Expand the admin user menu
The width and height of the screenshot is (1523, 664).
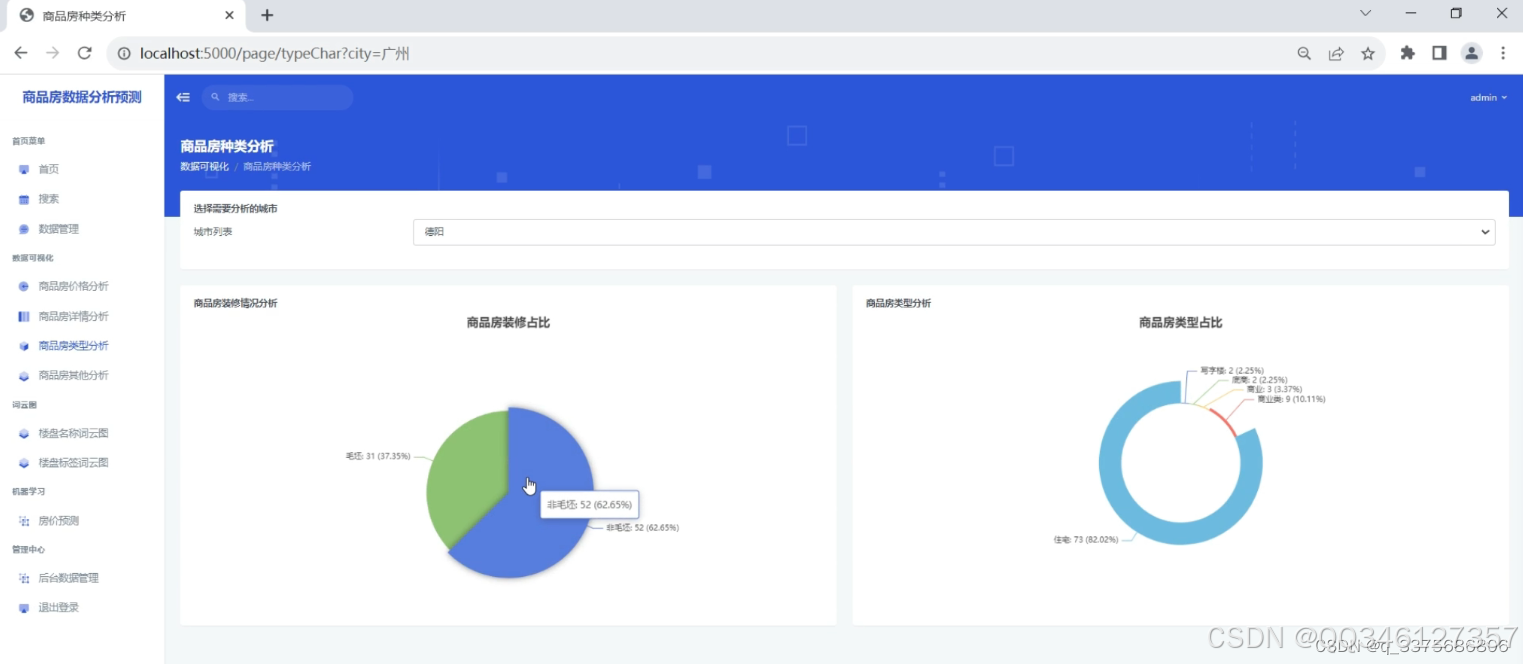pos(1486,97)
